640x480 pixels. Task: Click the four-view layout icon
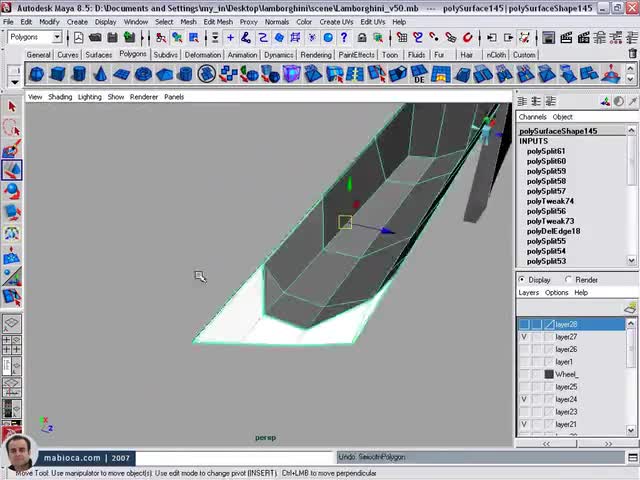pos(11,344)
